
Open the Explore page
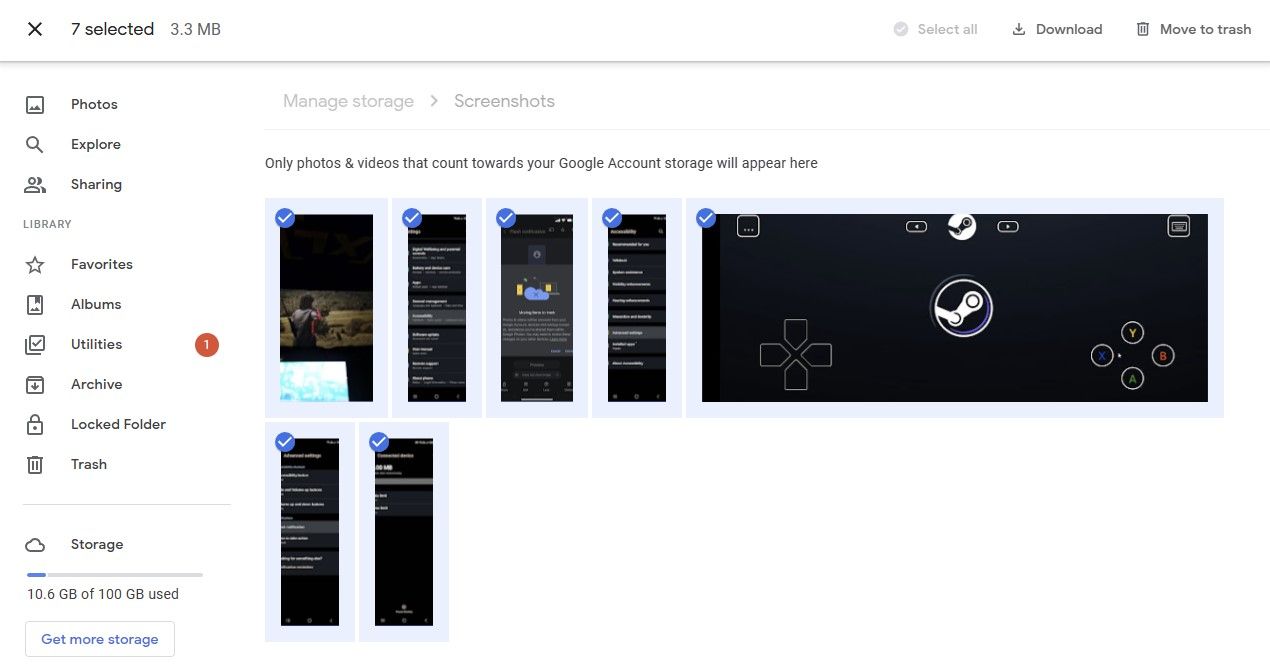(x=95, y=144)
